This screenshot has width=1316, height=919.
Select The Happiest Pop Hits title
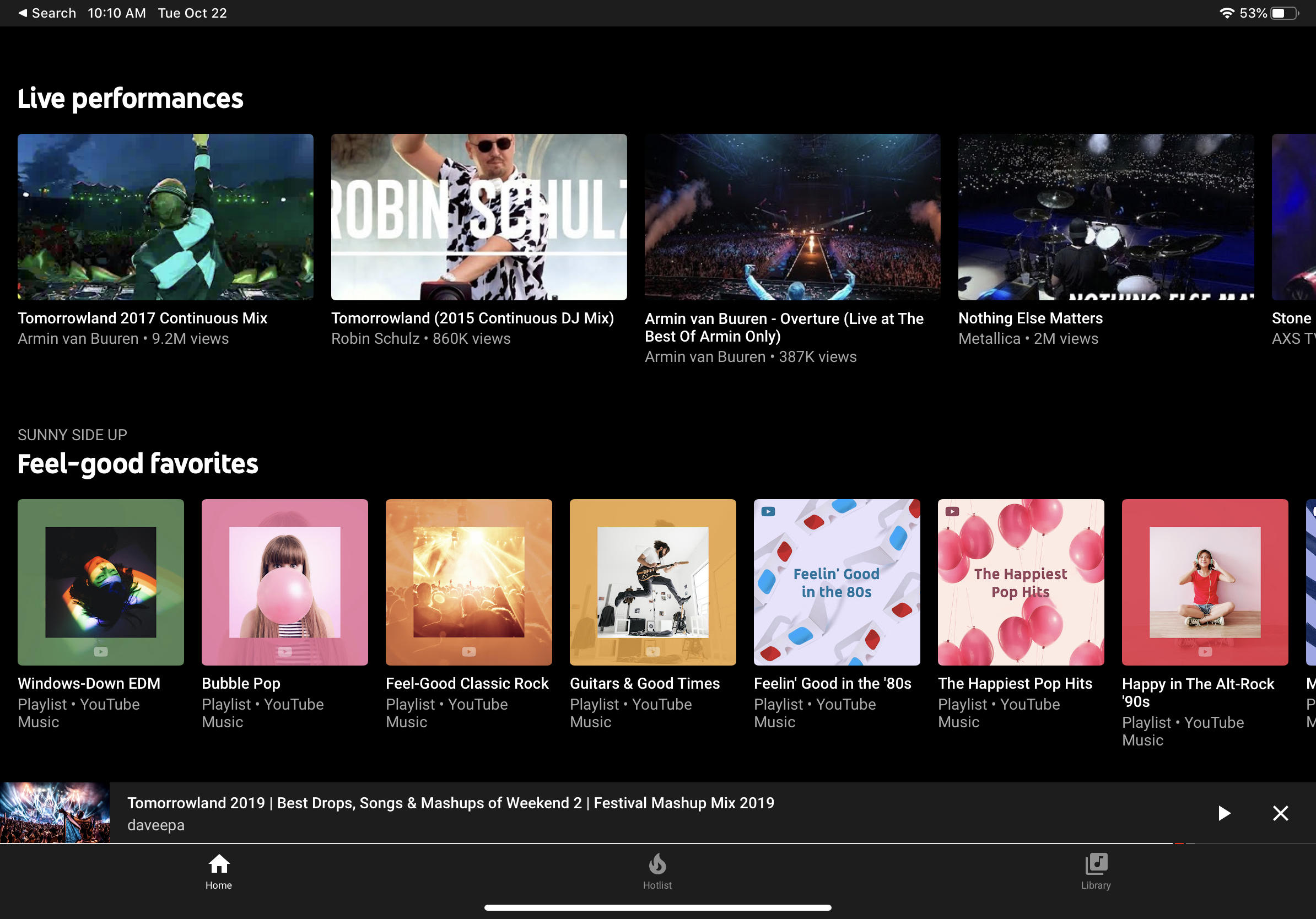[1015, 684]
